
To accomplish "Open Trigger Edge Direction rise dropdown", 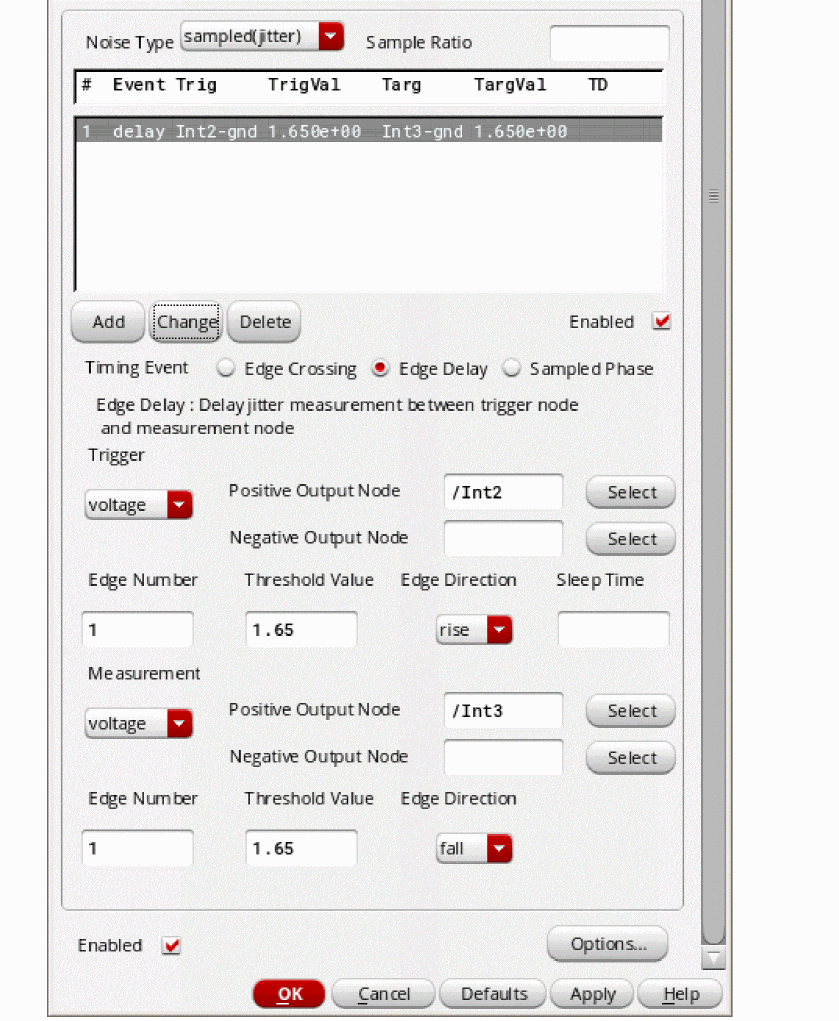I will (x=474, y=630).
